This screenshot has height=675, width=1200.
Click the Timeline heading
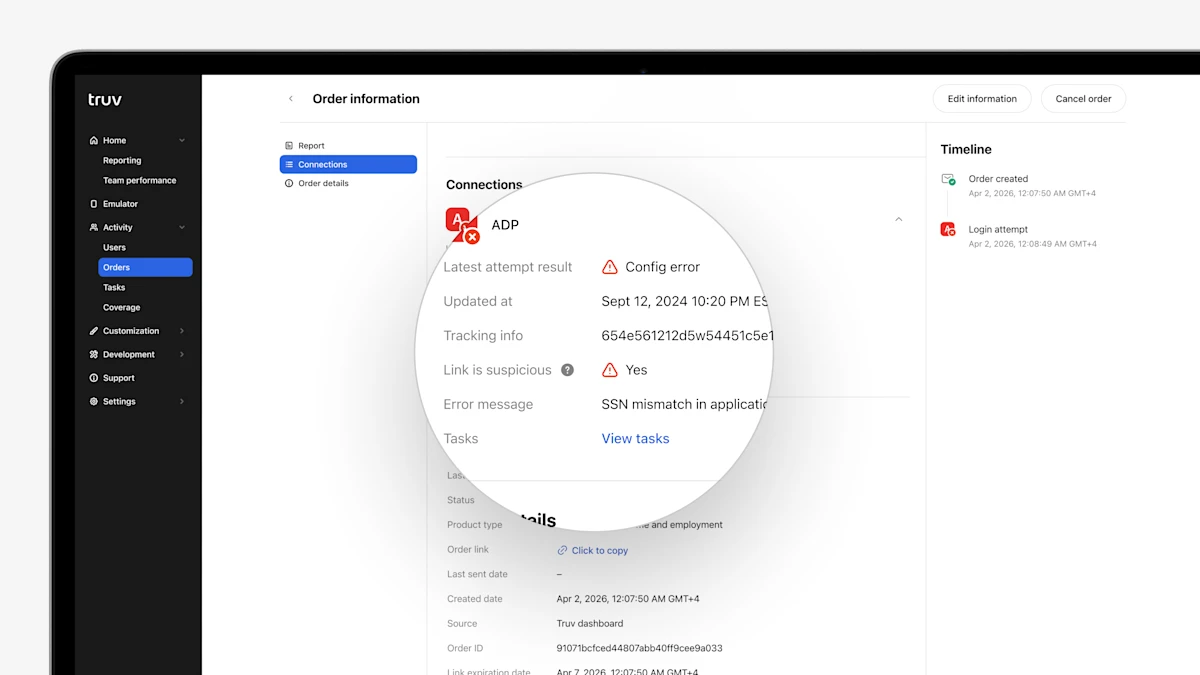[x=966, y=150]
